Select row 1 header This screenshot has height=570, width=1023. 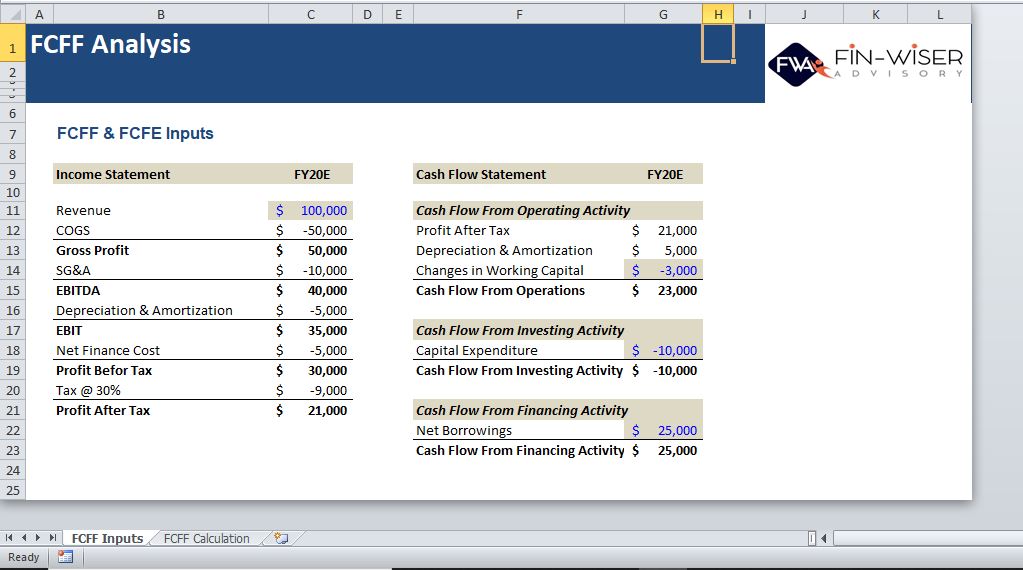click(12, 43)
